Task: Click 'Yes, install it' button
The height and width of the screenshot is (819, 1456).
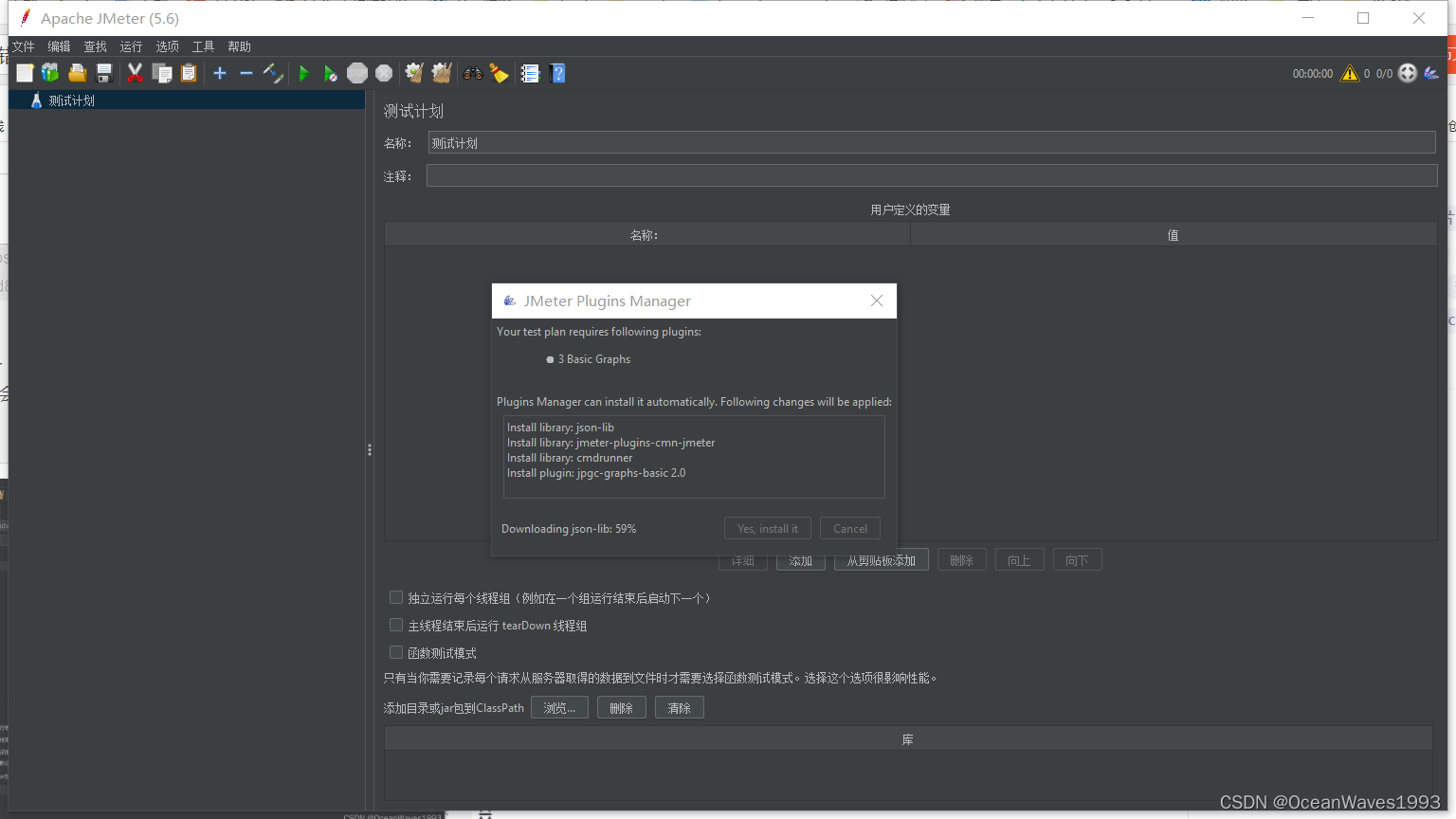Action: click(768, 529)
